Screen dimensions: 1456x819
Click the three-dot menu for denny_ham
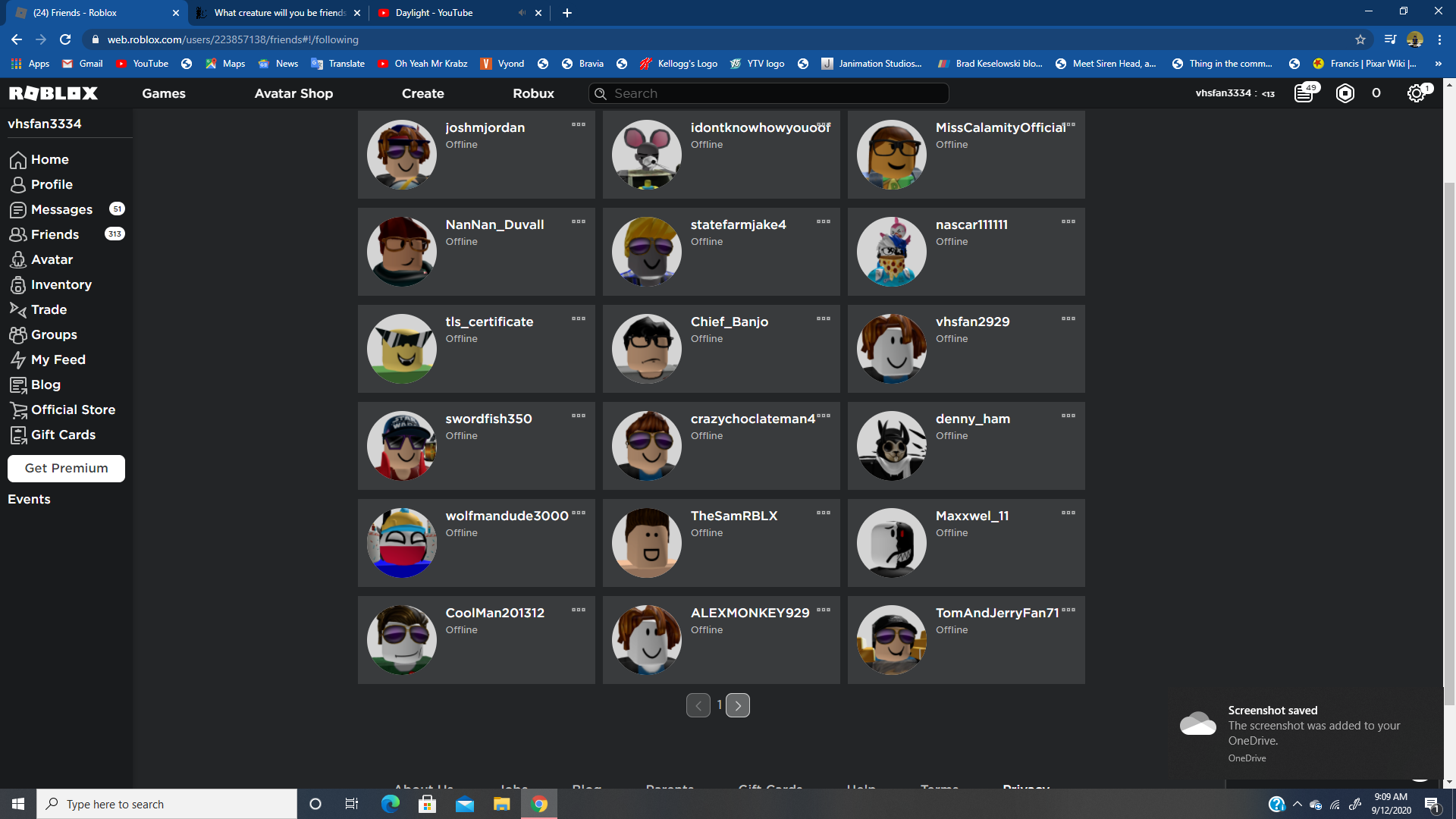coord(1068,416)
